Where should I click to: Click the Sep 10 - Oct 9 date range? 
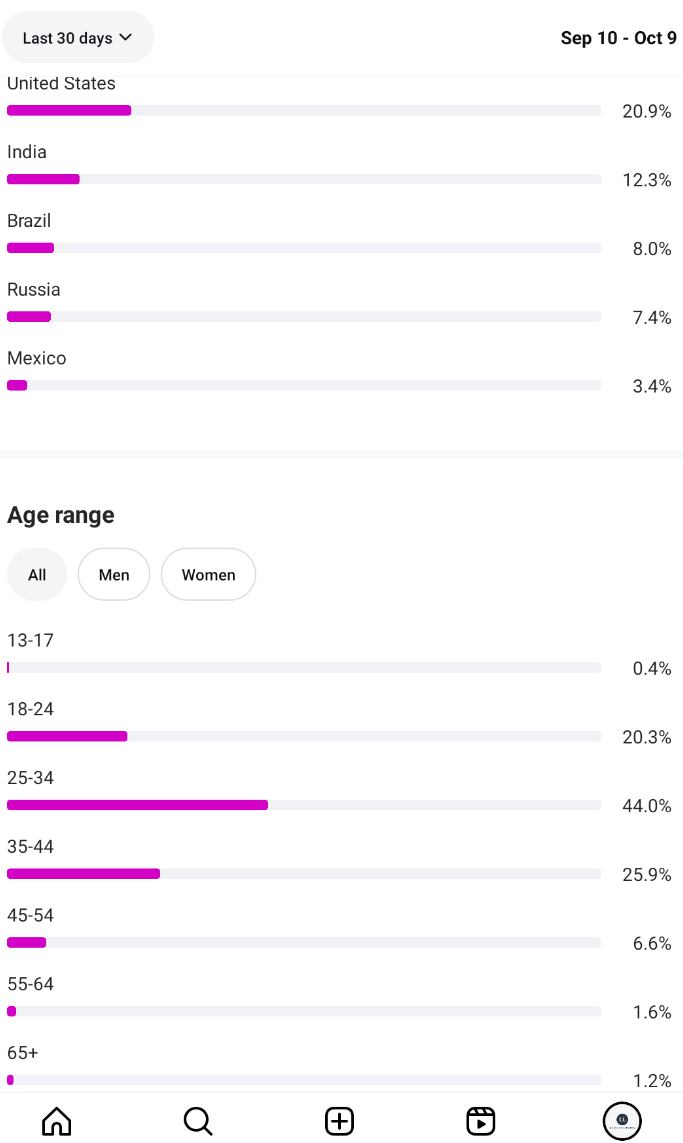pos(618,38)
